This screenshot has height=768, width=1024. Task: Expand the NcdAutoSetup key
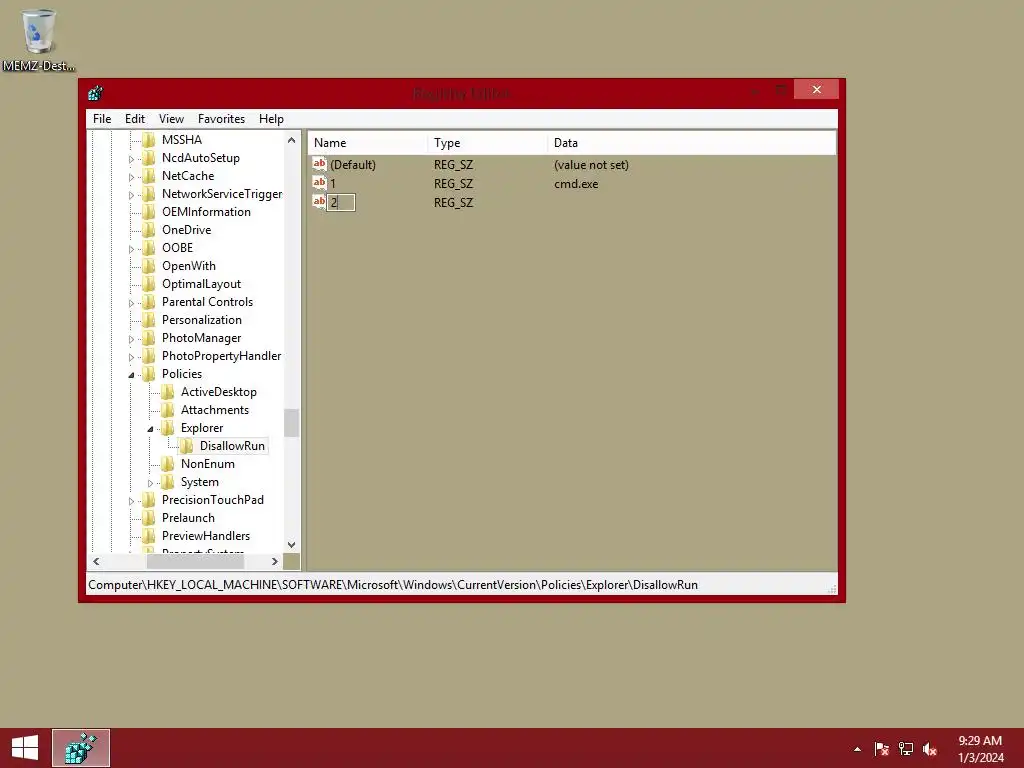click(x=131, y=159)
